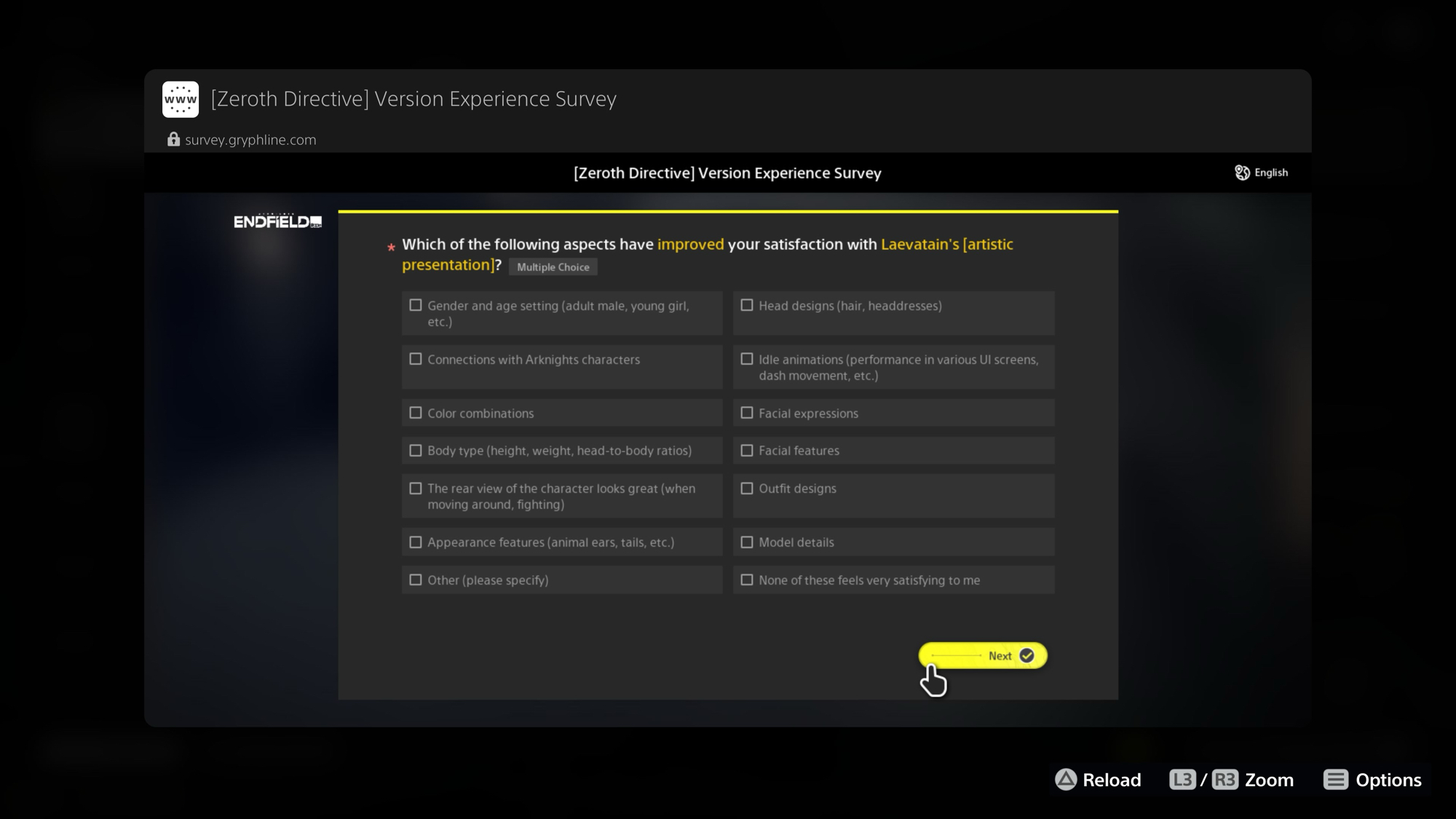Check Other (please specify) option
Viewport: 1456px width, 819px height.
pyautogui.click(x=416, y=580)
